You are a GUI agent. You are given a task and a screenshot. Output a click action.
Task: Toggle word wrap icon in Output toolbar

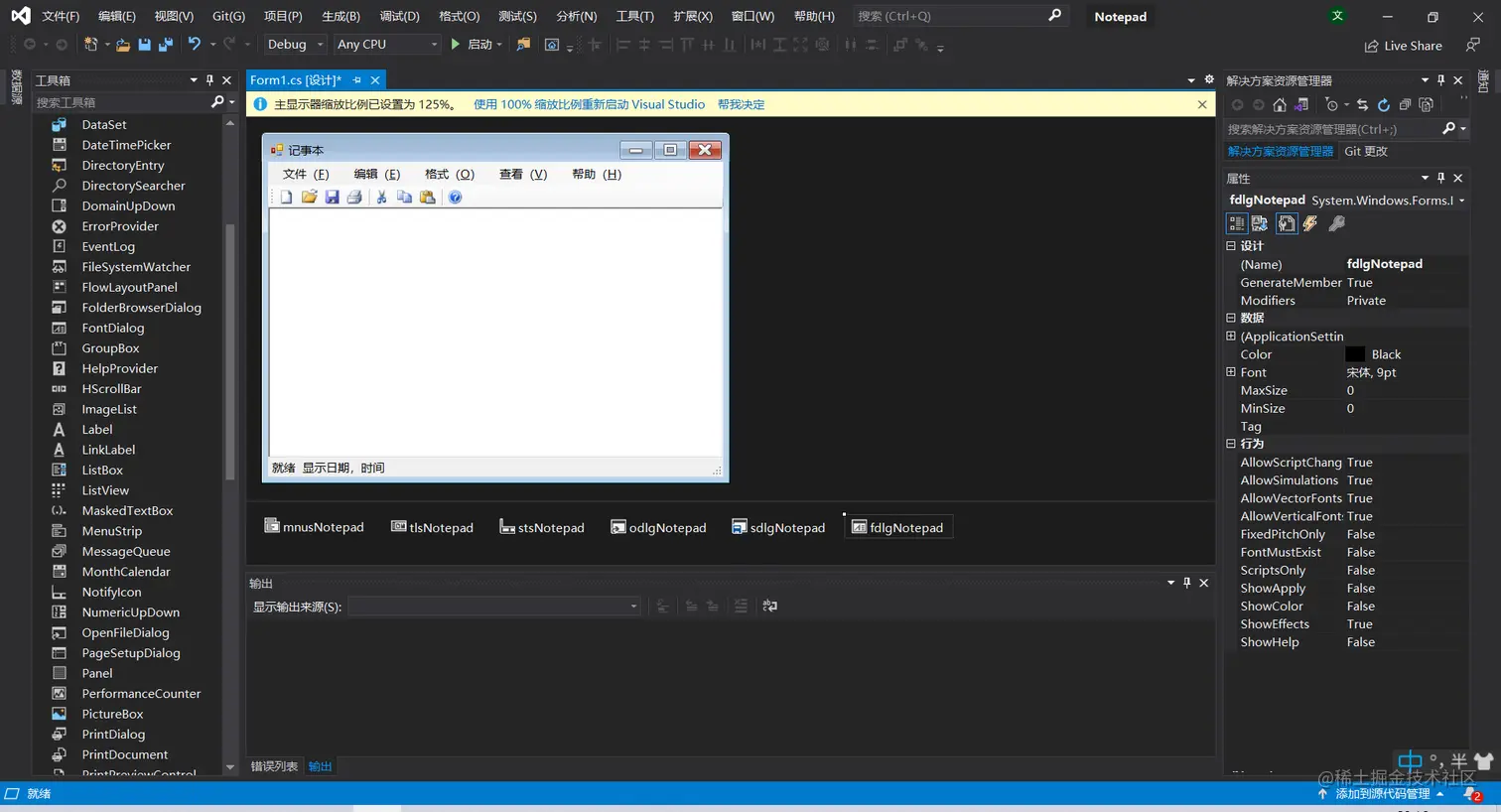pyautogui.click(x=770, y=606)
